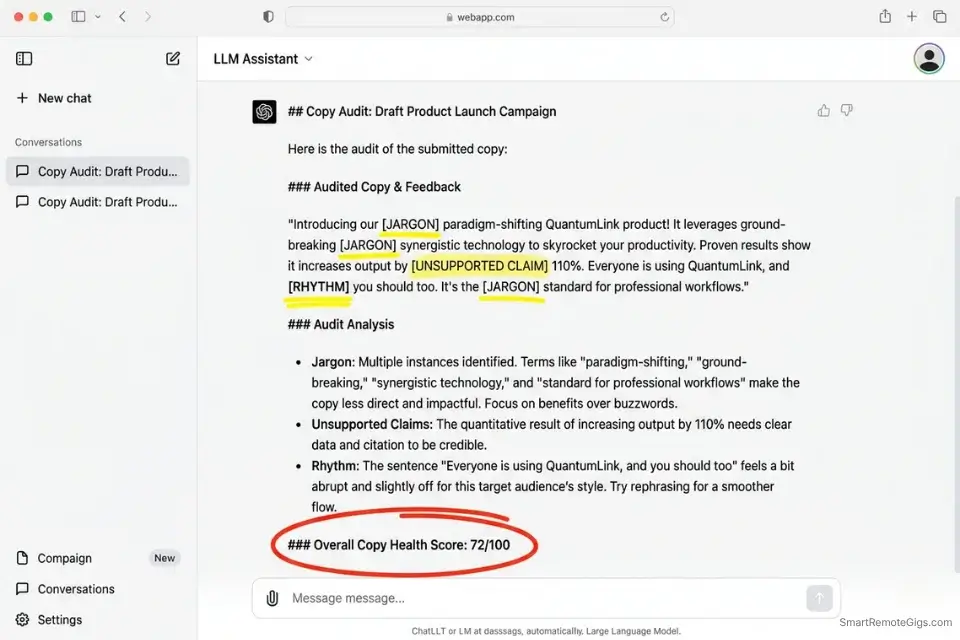Click the assistant logo avatar
The width and height of the screenshot is (960, 640).
(x=264, y=111)
